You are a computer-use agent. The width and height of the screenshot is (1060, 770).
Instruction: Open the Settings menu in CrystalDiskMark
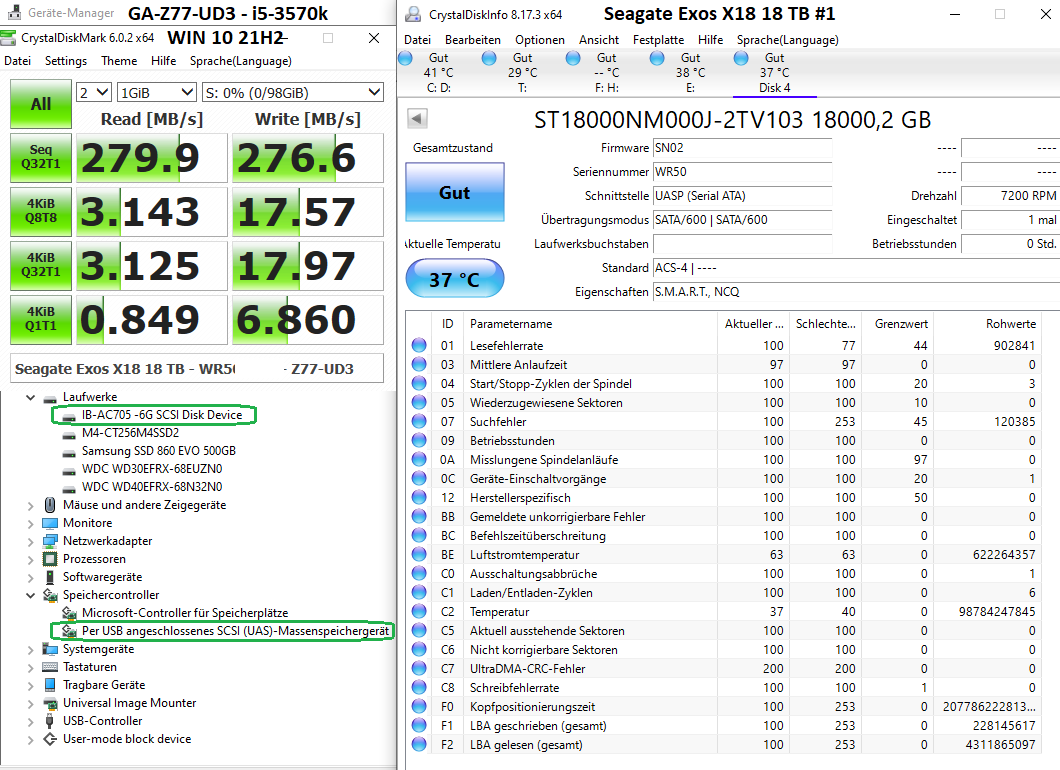click(66, 61)
